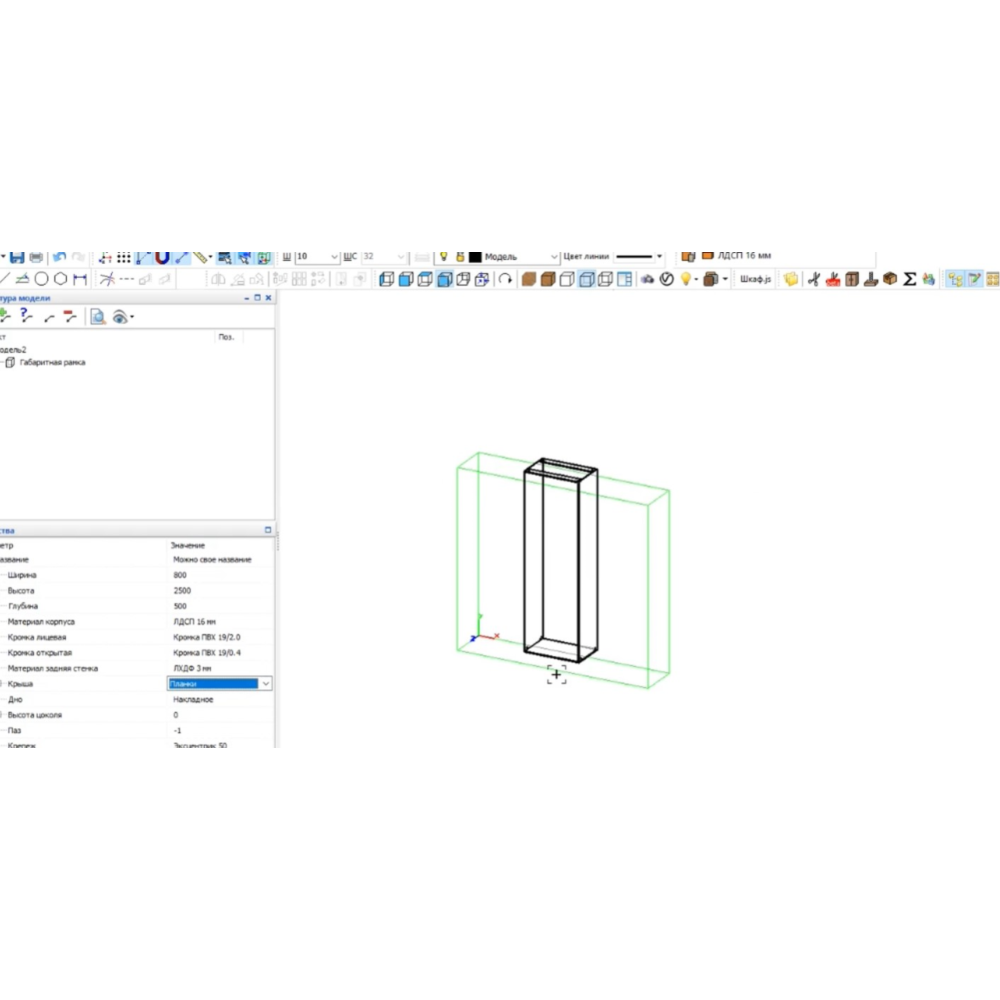Viewport: 1000px width, 1000px height.
Task: Click the black color swatch in toolbar
Action: [x=475, y=257]
